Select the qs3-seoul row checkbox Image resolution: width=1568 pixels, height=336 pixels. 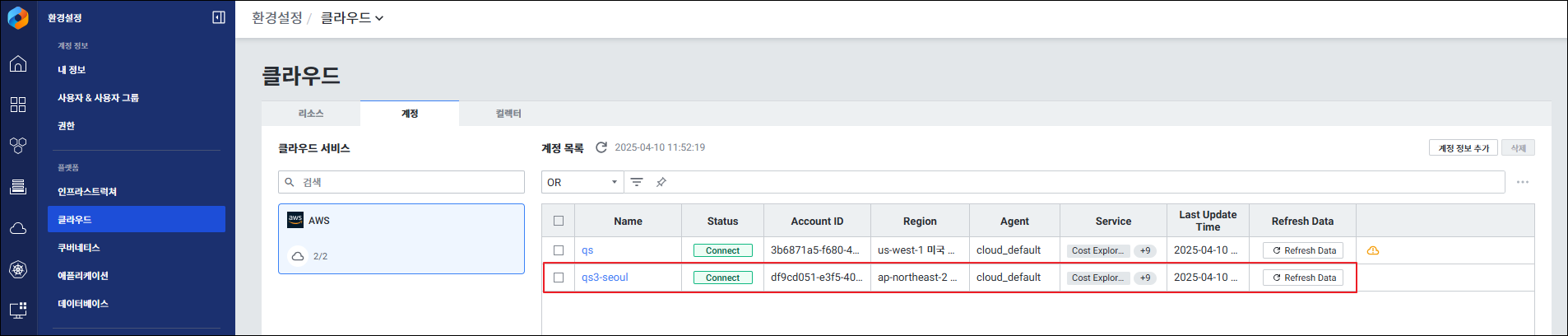pos(559,278)
